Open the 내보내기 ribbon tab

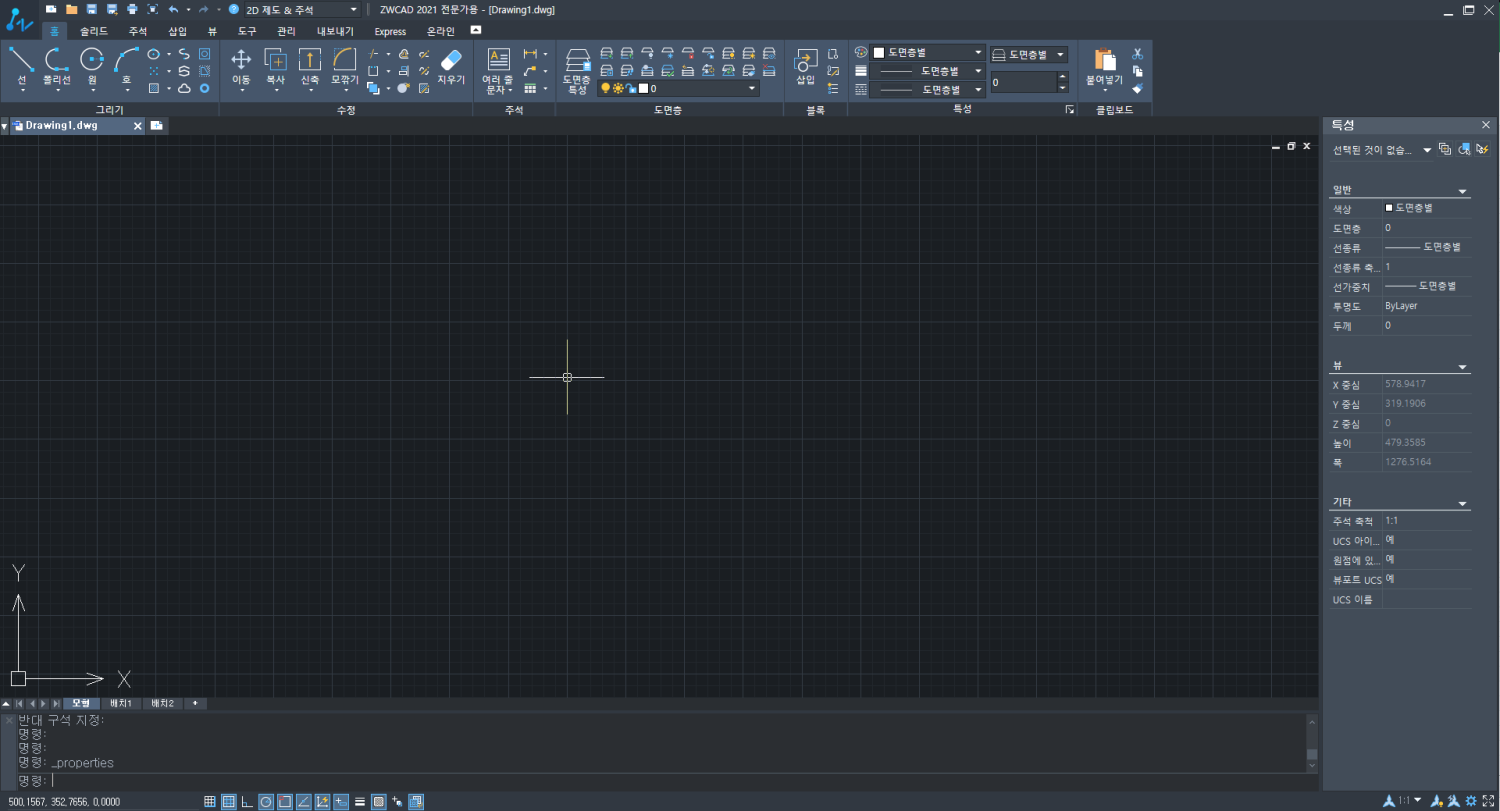(x=335, y=31)
